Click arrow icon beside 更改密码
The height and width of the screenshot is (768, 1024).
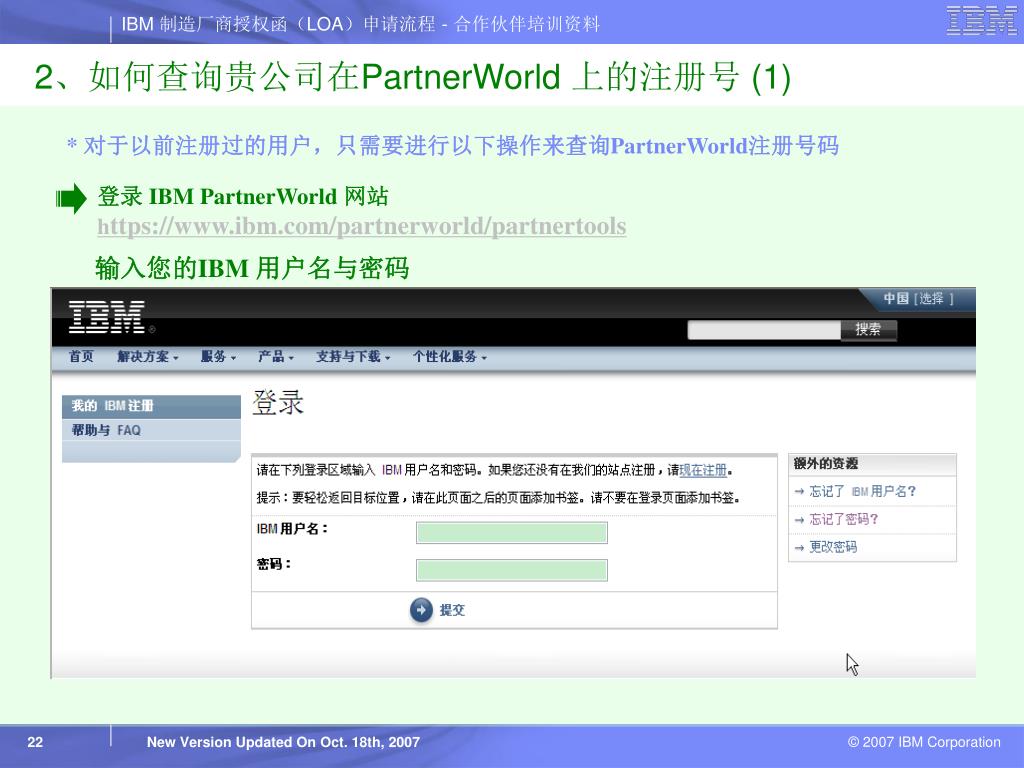pos(799,548)
